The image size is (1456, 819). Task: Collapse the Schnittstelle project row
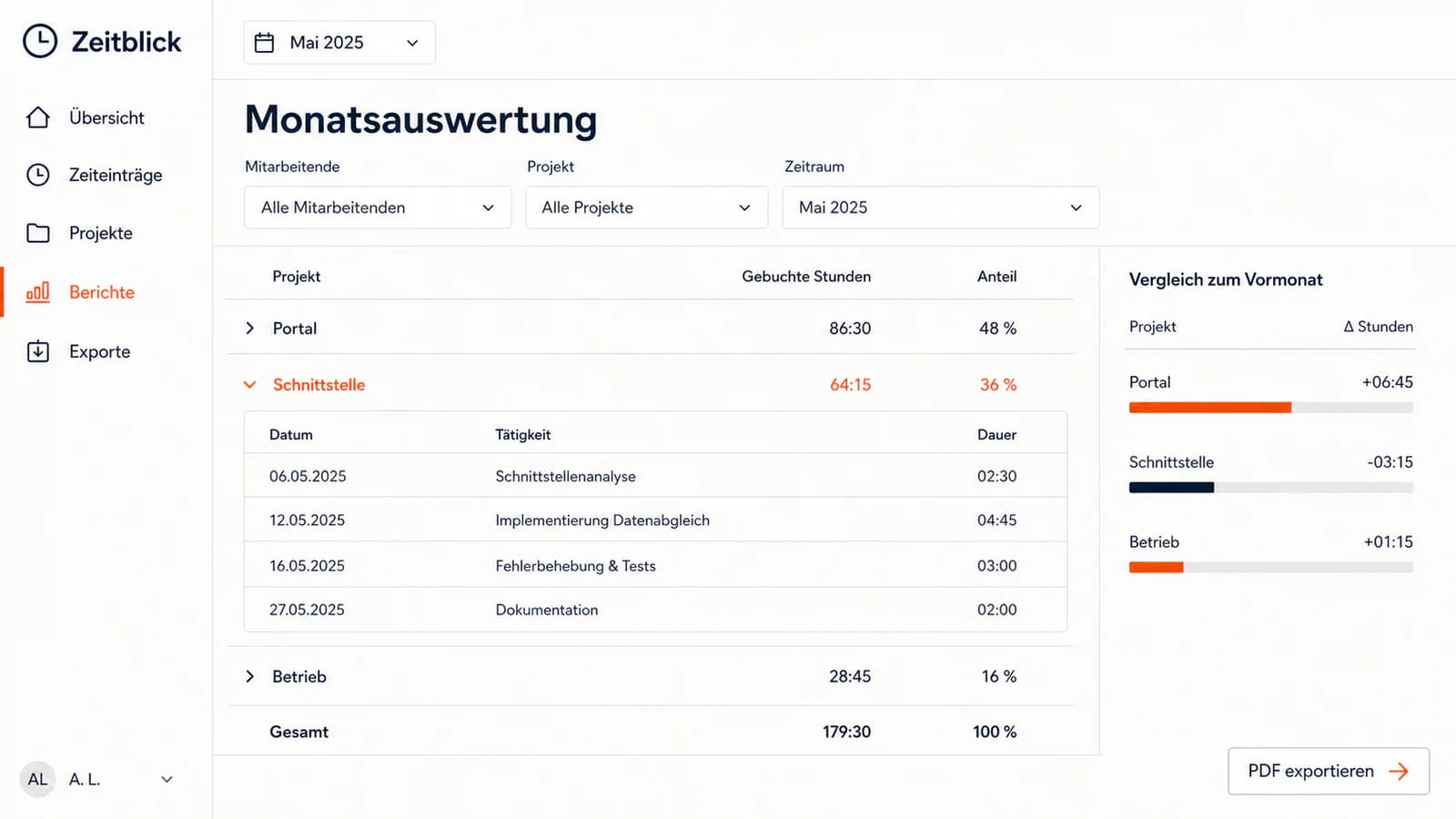250,385
